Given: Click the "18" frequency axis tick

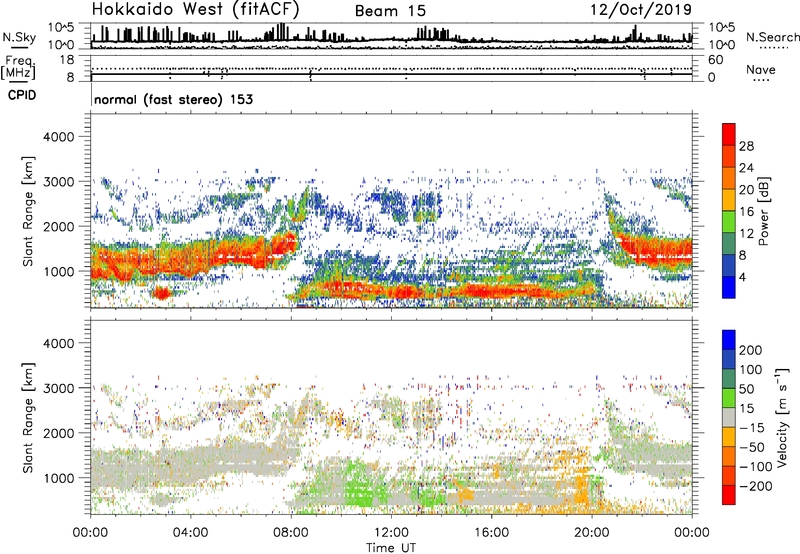Looking at the screenshot, I should (67, 60).
